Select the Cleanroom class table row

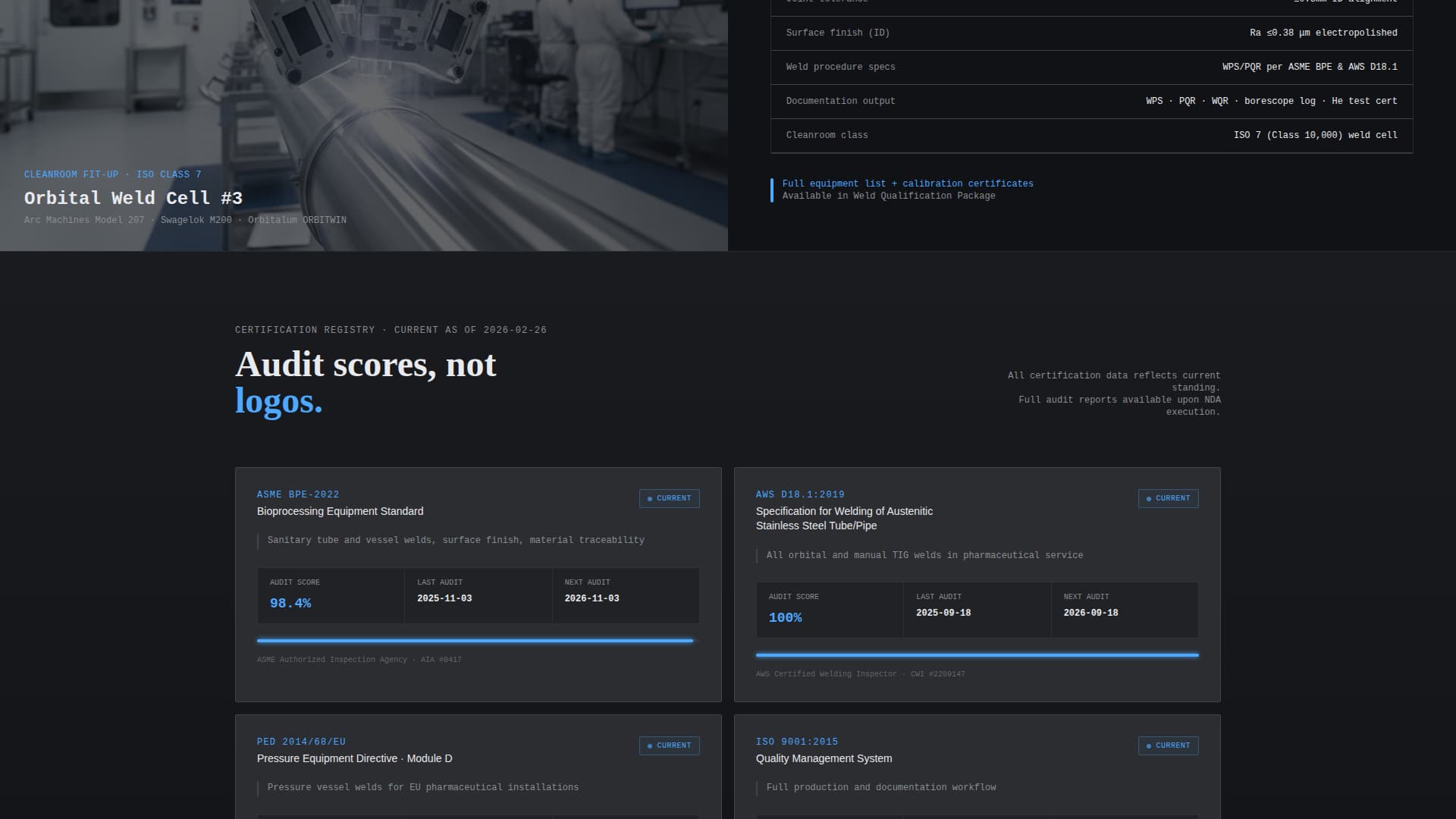pos(1092,135)
